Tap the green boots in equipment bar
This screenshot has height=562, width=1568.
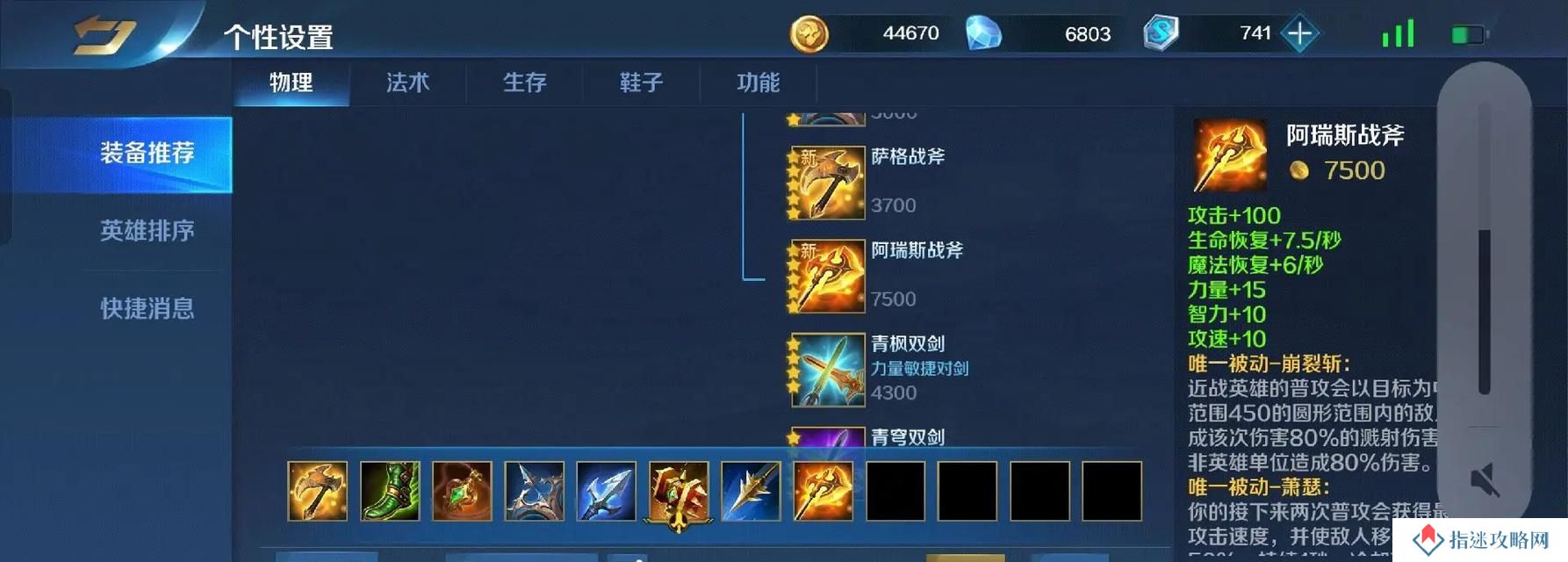click(x=390, y=491)
